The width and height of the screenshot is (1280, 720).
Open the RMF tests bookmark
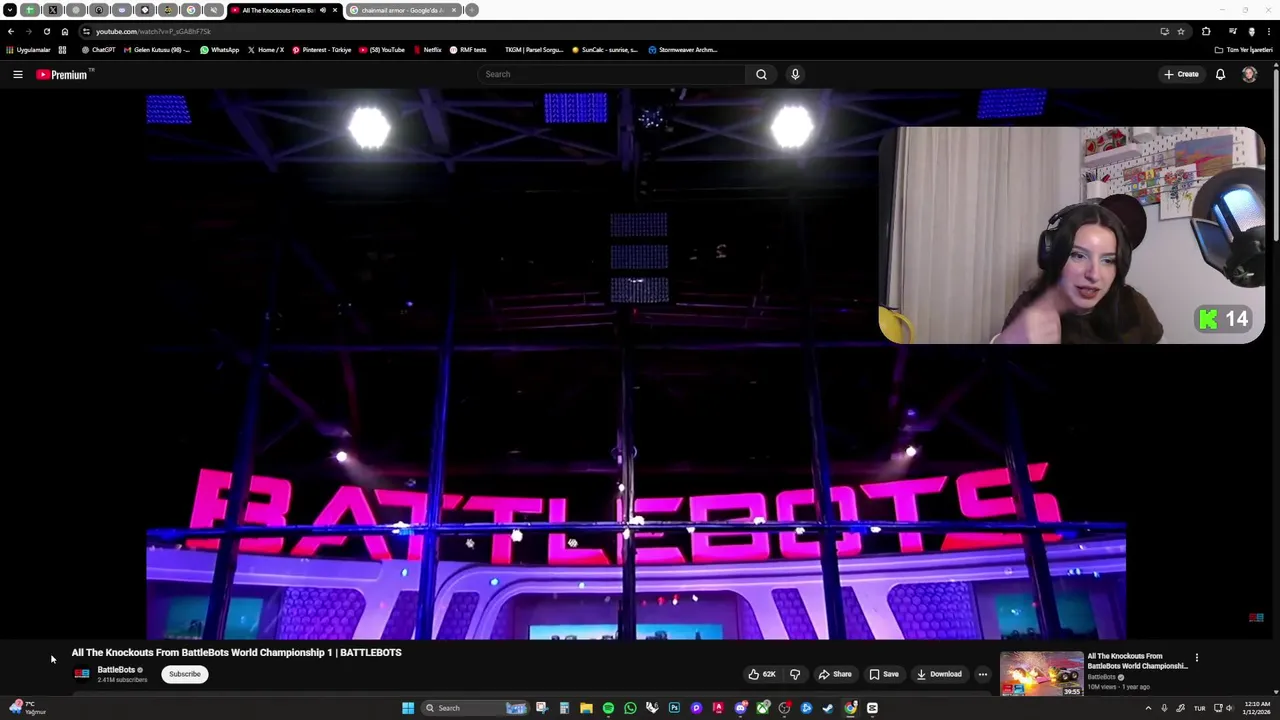(468, 50)
